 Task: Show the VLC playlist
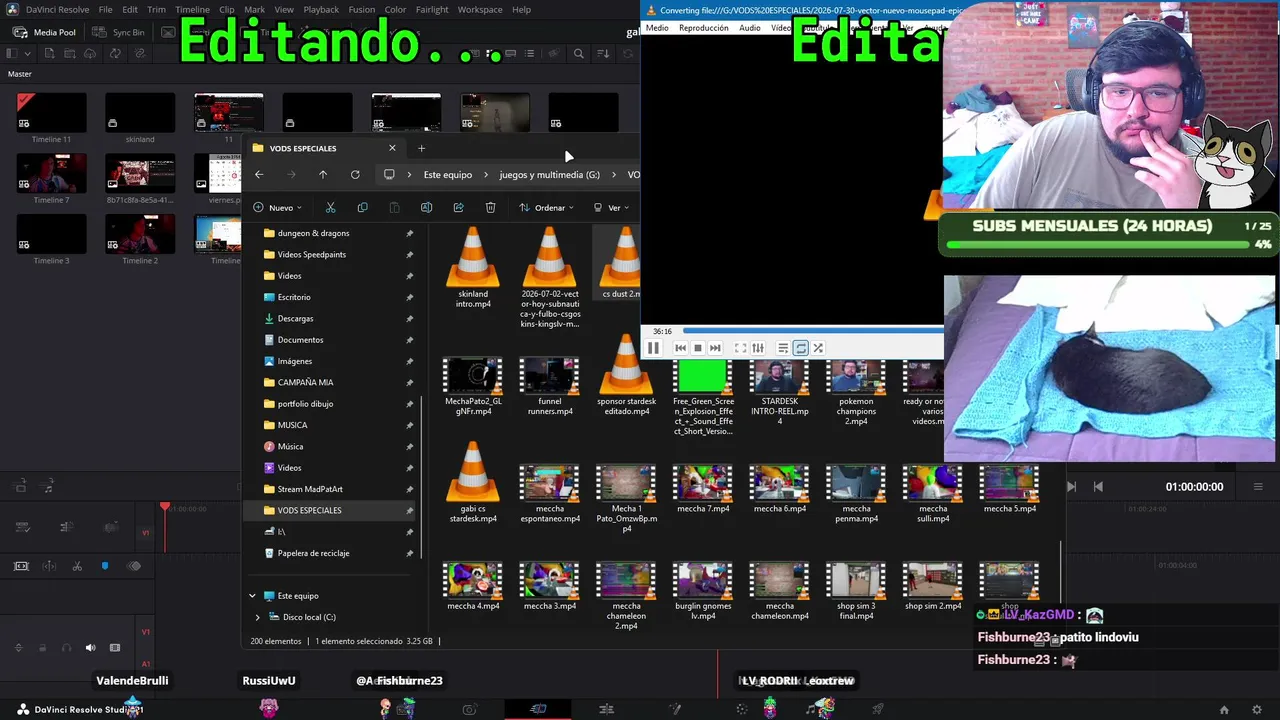[x=783, y=348]
